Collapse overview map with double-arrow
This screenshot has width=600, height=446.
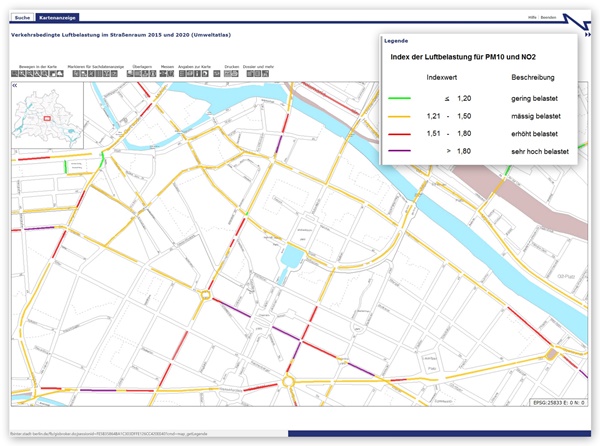pos(15,87)
